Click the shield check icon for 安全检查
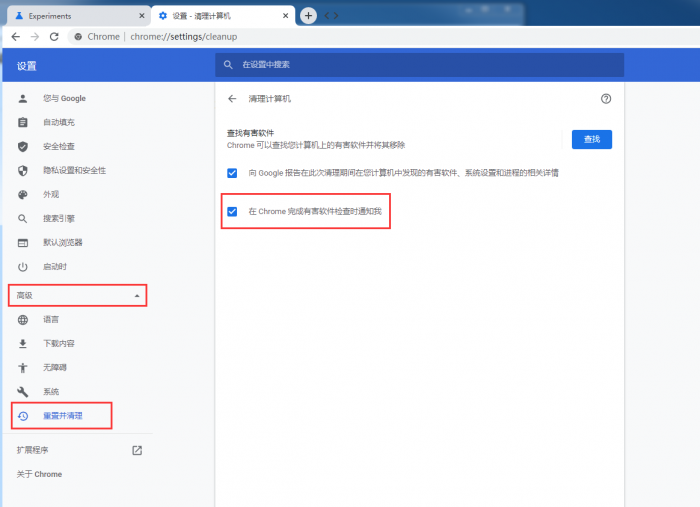Screen dimensions: 700x507 [x=23, y=146]
